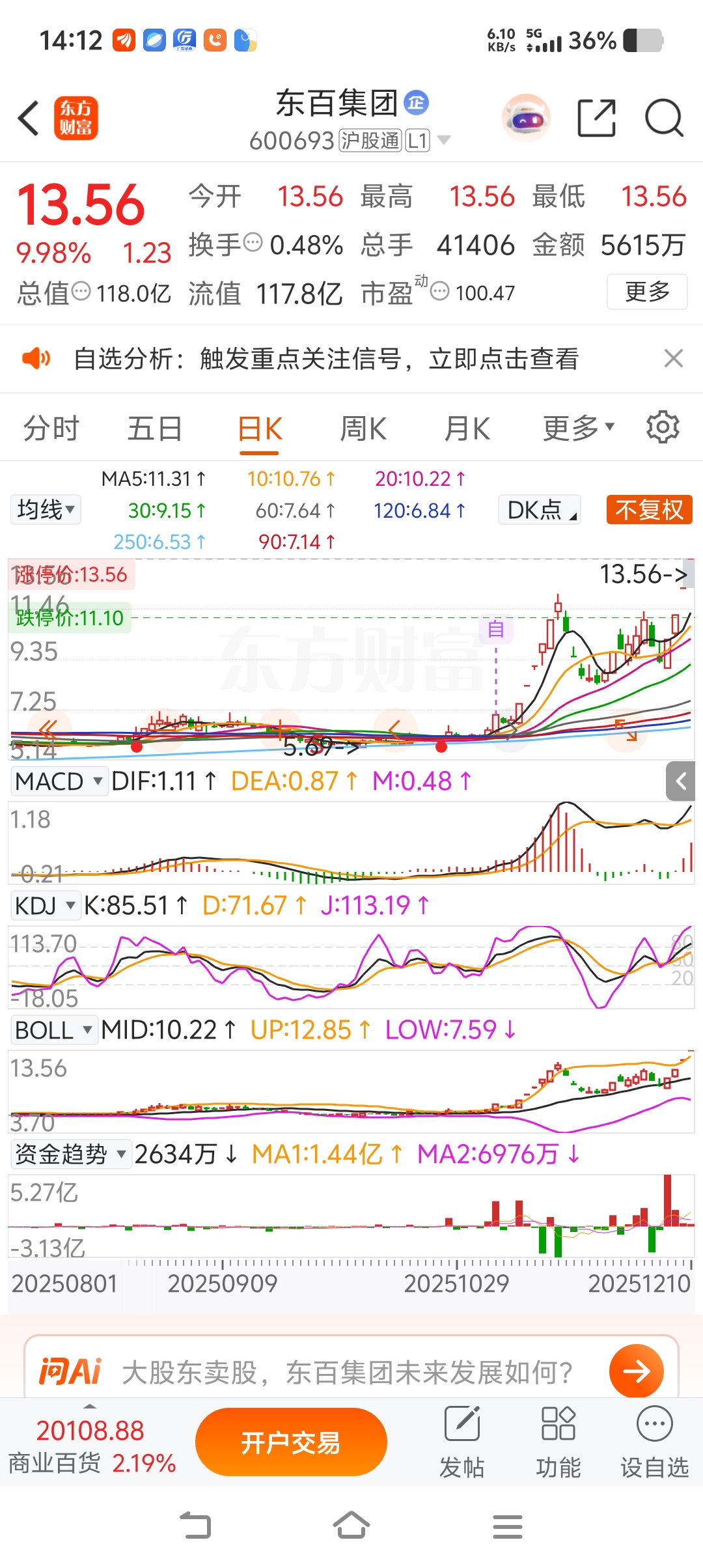Tap the 120:6.84 moving average value
The height and width of the screenshot is (1568, 703).
(x=420, y=511)
